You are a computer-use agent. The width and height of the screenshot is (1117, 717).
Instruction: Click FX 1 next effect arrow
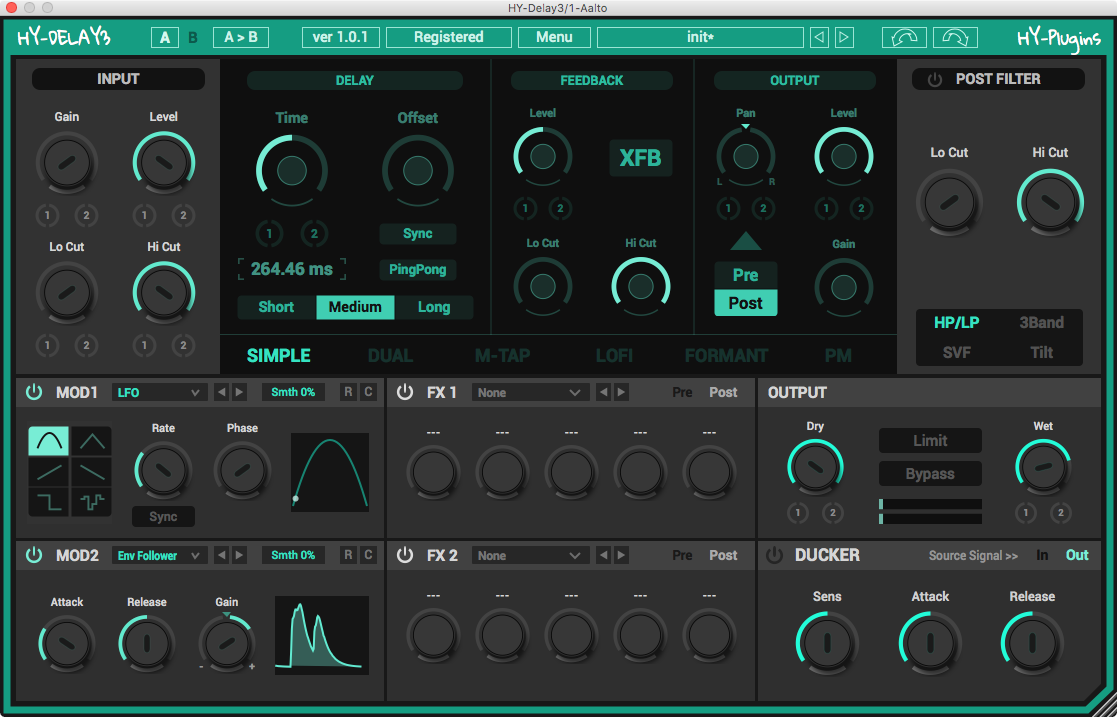[621, 392]
